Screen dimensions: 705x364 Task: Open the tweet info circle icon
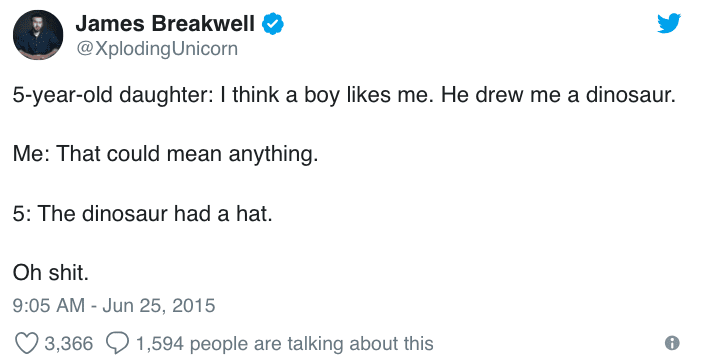(672, 343)
